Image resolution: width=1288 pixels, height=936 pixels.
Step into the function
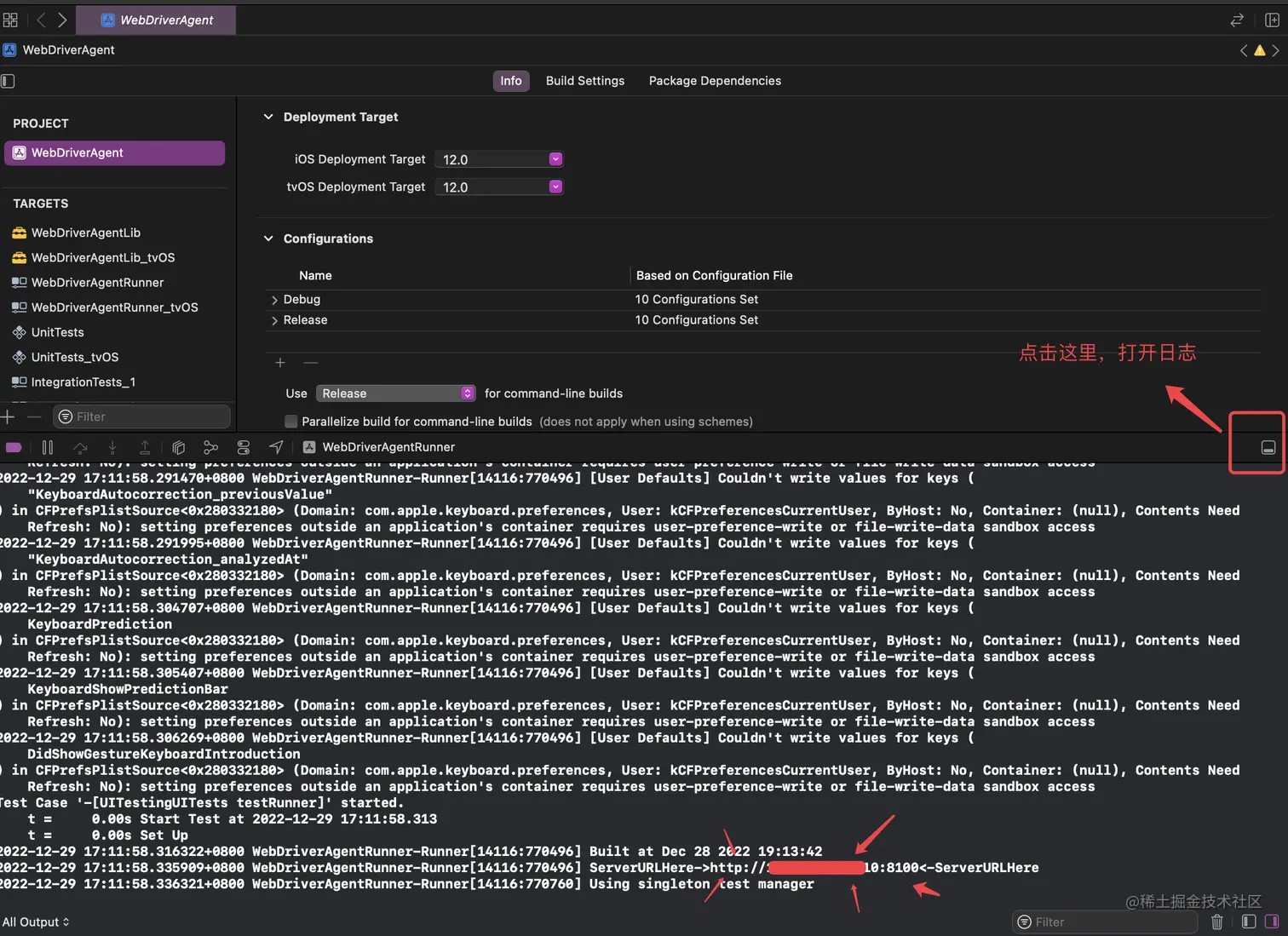point(112,447)
